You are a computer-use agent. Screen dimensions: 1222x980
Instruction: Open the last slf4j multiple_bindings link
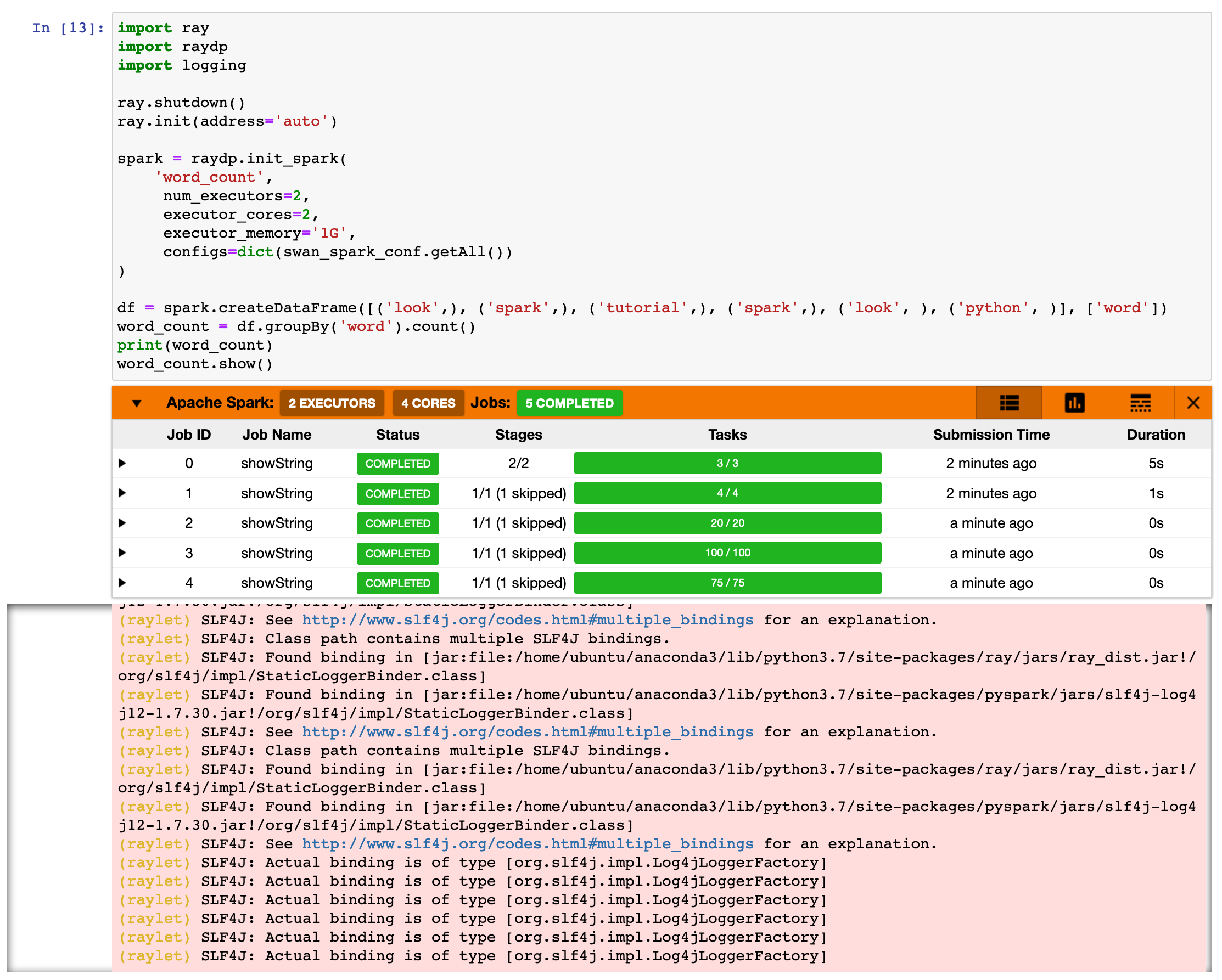(x=527, y=843)
